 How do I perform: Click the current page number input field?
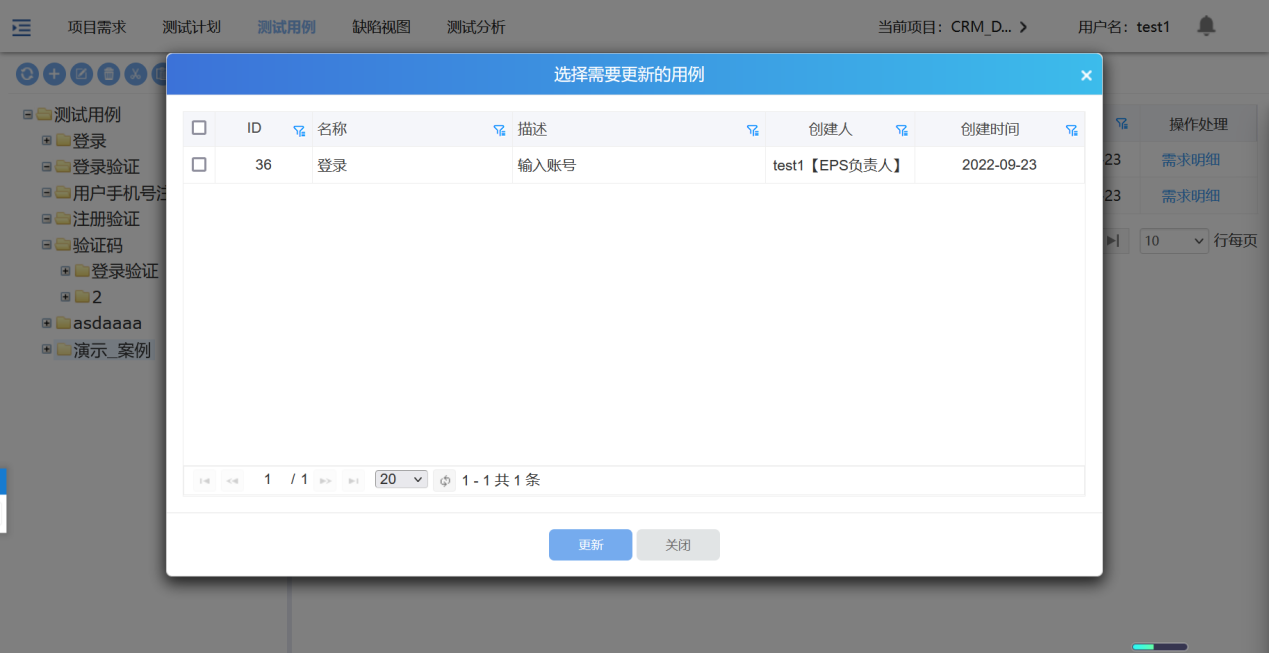click(x=268, y=480)
